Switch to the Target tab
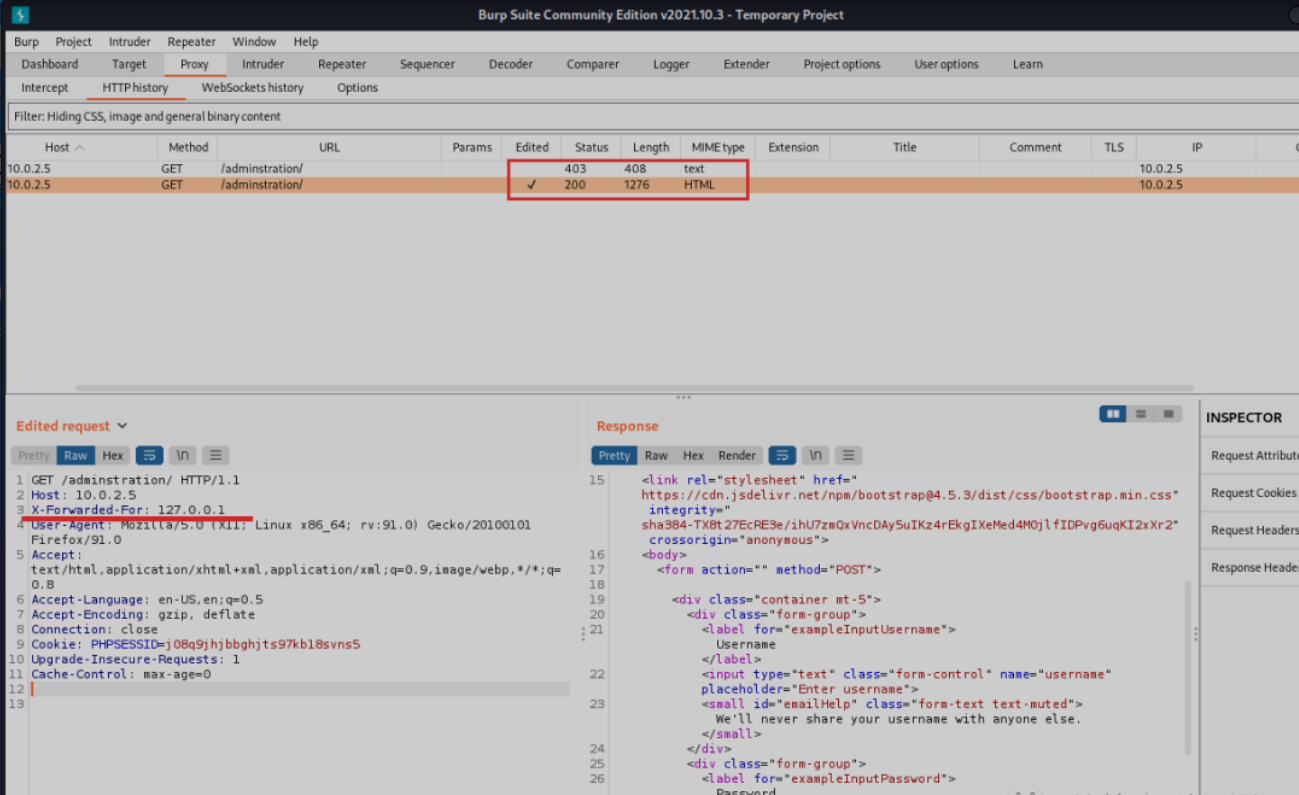 coord(129,64)
